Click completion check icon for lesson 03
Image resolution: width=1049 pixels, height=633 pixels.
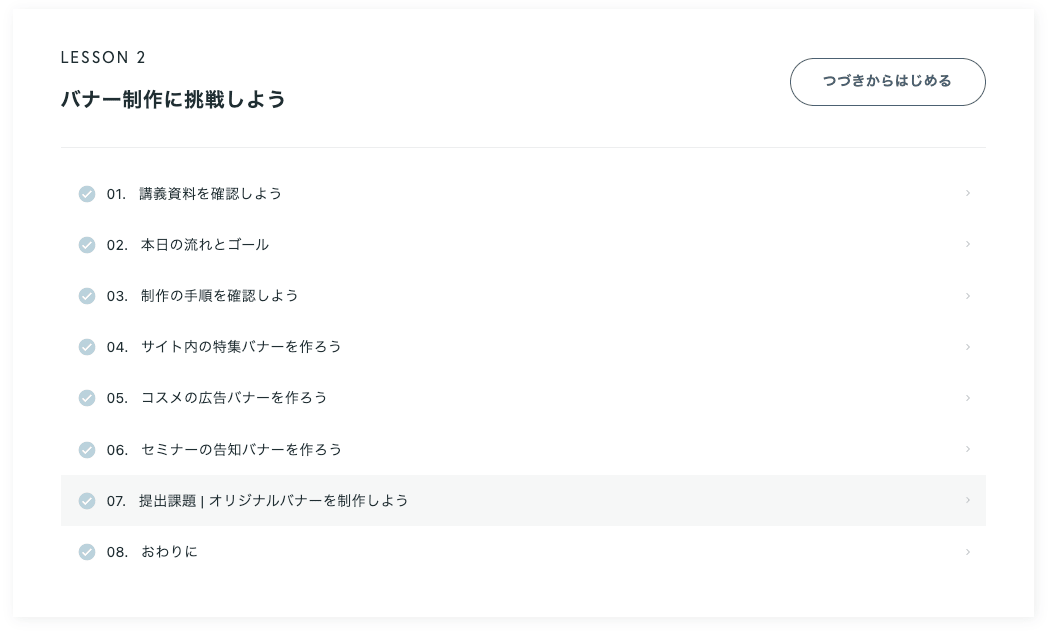[x=87, y=296]
